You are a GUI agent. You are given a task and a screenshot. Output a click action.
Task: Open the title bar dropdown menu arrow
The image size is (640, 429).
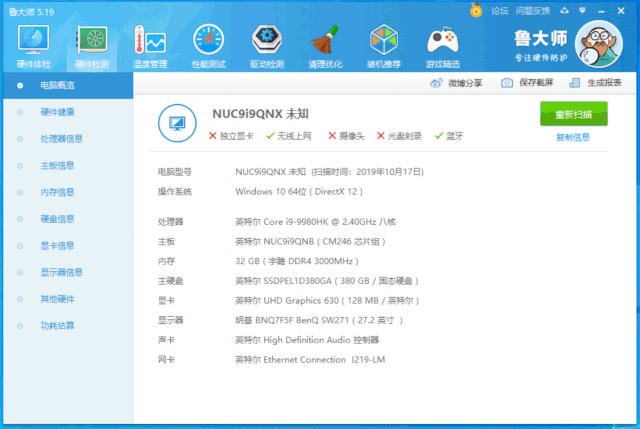(582, 11)
